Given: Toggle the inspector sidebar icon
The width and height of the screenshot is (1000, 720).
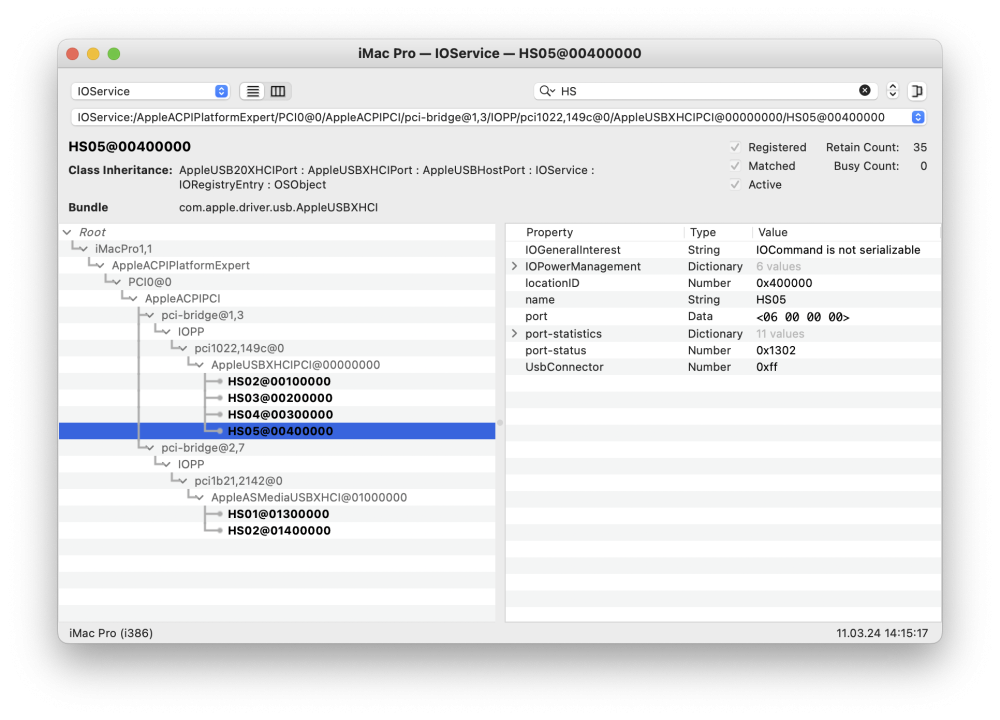Looking at the screenshot, I should [916, 91].
